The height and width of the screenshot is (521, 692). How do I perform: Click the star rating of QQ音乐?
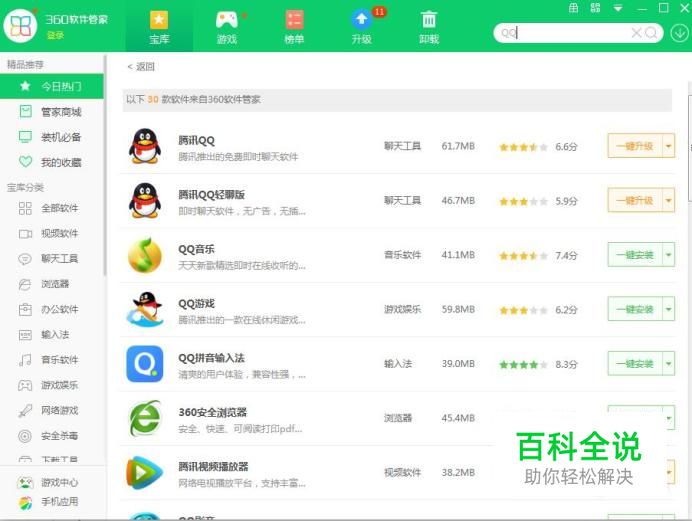[523, 256]
